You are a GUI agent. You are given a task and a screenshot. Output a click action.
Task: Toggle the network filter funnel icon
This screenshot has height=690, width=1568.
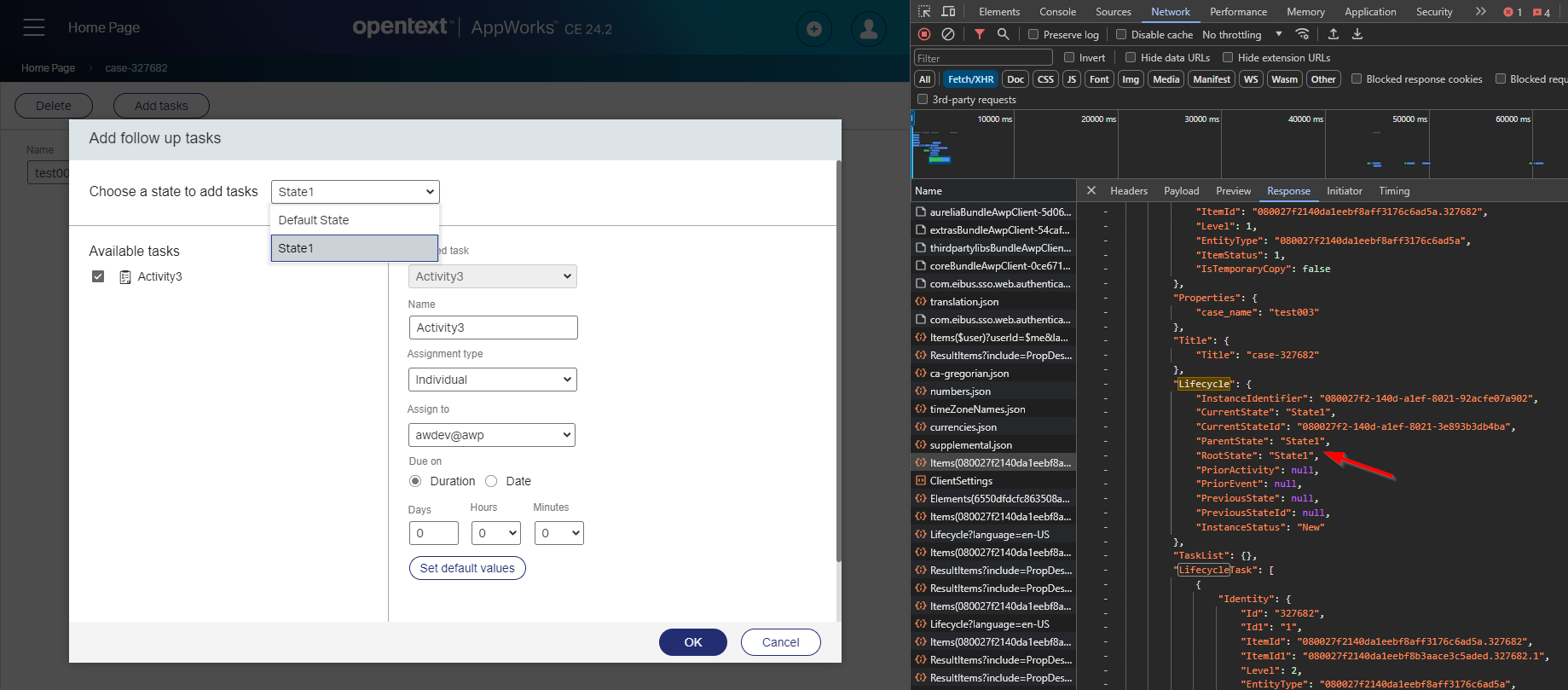tap(980, 34)
